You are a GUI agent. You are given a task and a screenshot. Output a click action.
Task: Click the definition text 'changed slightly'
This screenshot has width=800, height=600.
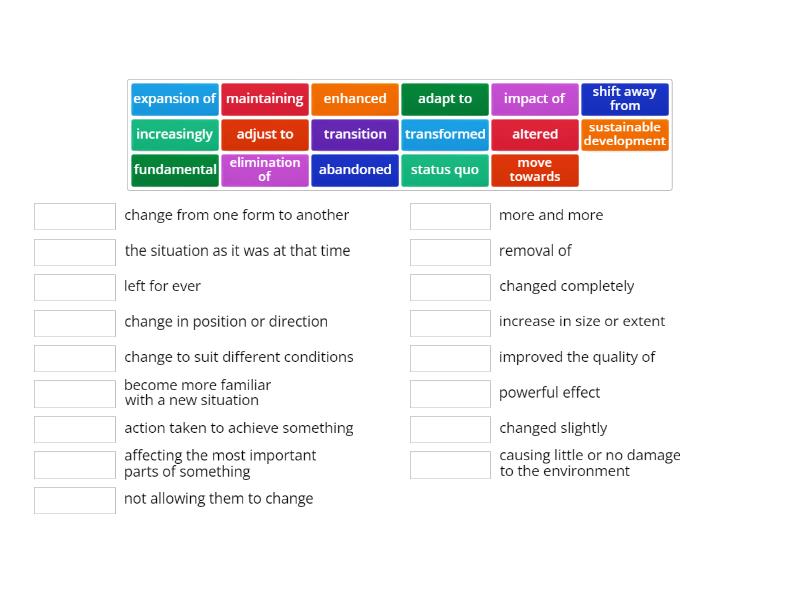click(x=553, y=428)
